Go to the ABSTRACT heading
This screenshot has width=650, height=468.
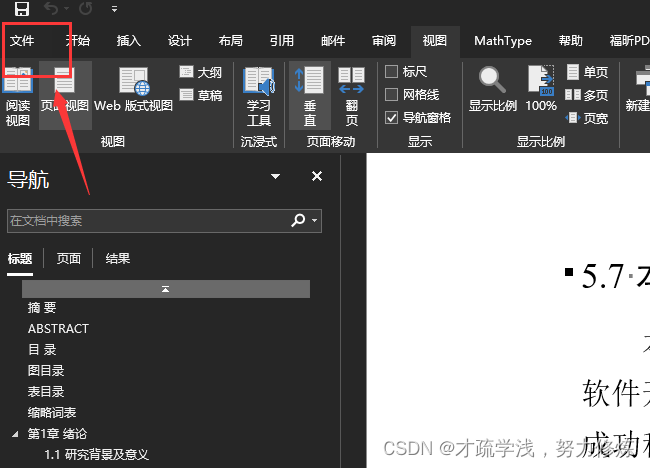(58, 329)
